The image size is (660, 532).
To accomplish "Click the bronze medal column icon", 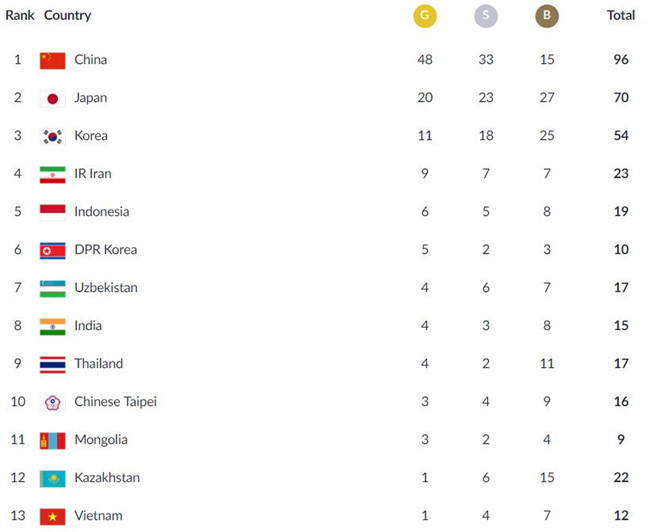I will click(547, 16).
